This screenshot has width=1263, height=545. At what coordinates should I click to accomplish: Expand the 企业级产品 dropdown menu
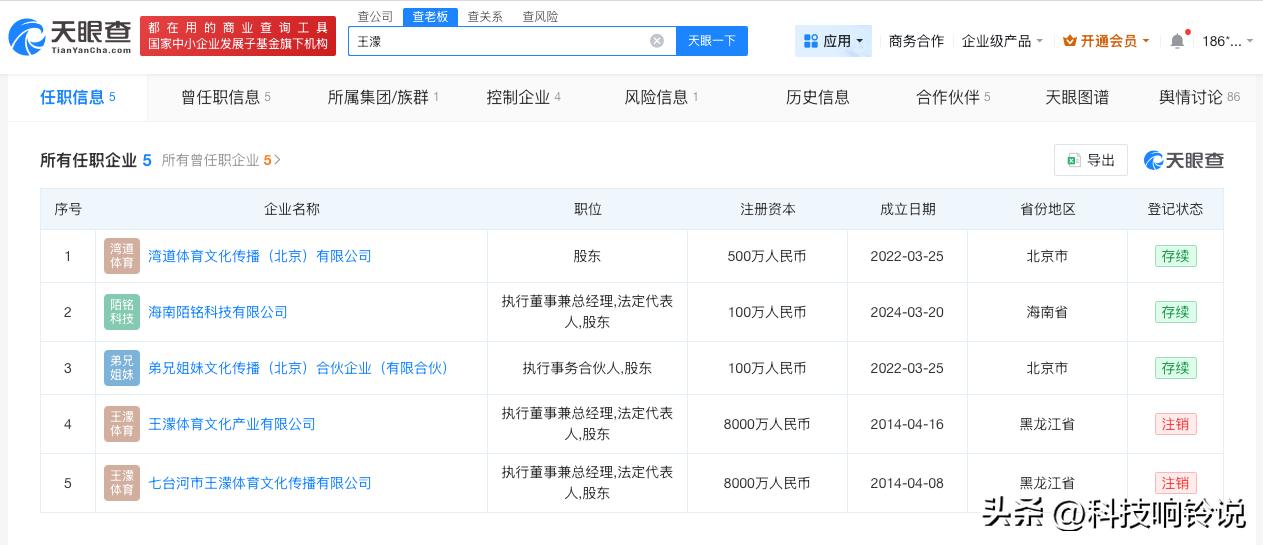pyautogui.click(x=1002, y=41)
